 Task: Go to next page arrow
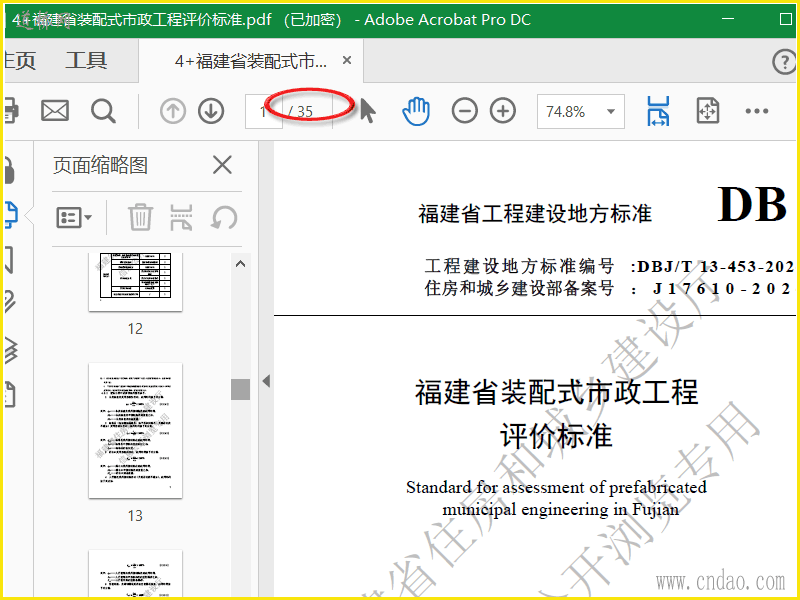click(x=211, y=111)
